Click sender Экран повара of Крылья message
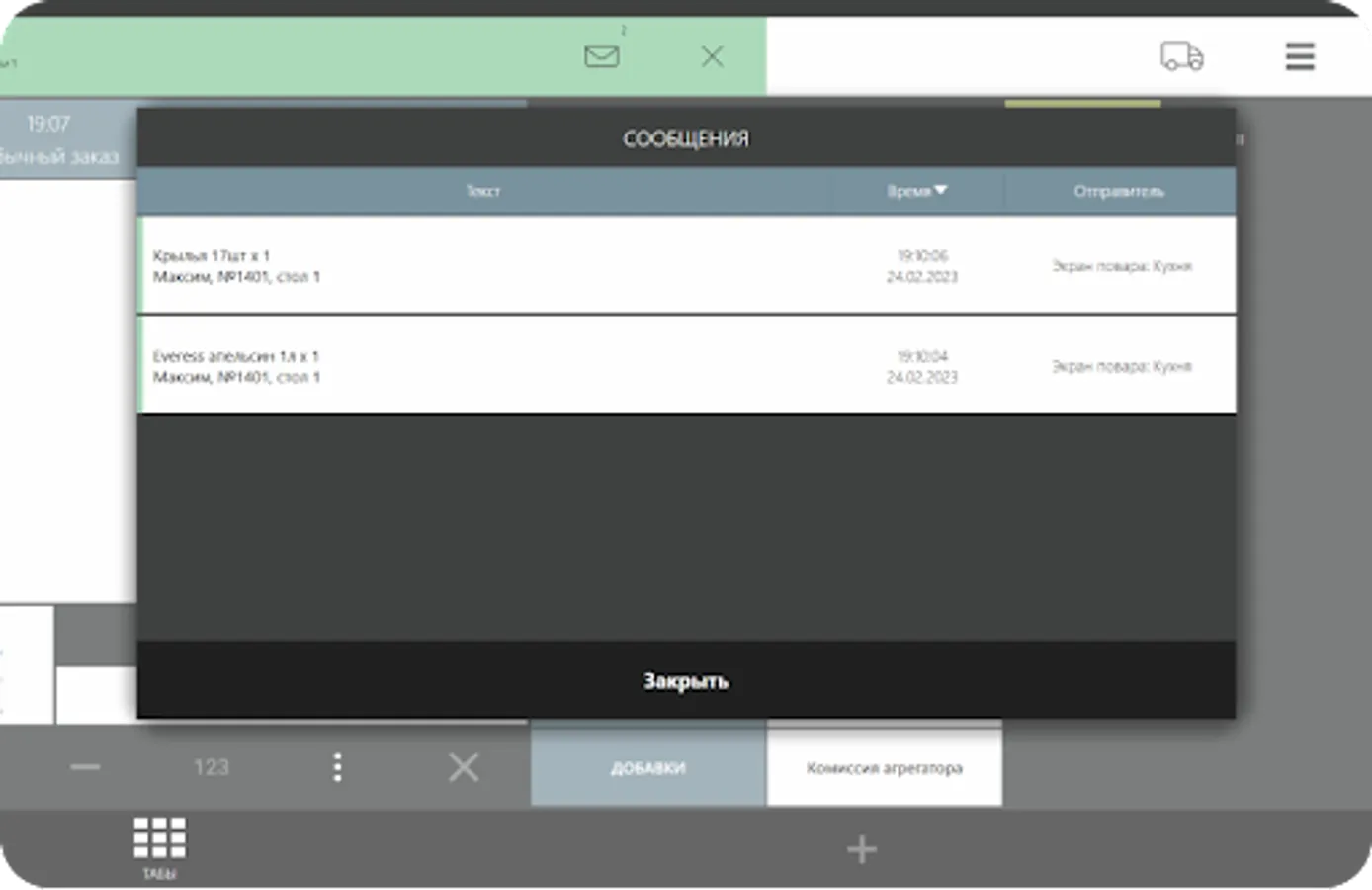The width and height of the screenshot is (1372, 890). 1121,266
